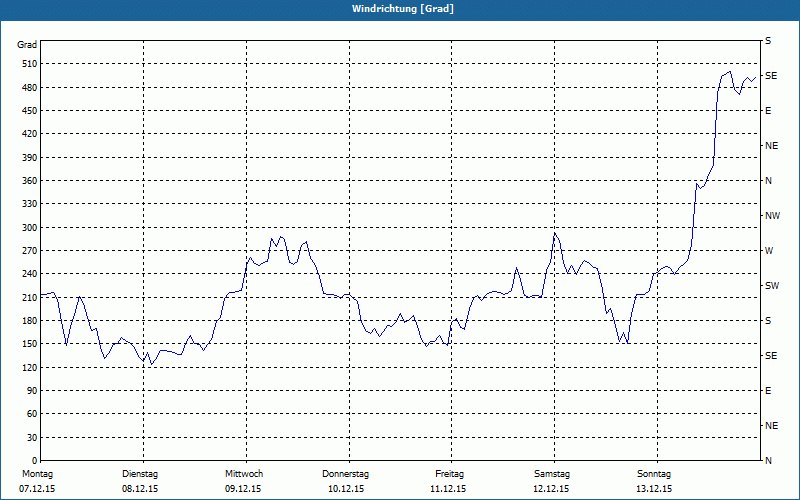Click the date 11.12.15
Viewport: 800px width, 500px height.
(x=448, y=489)
